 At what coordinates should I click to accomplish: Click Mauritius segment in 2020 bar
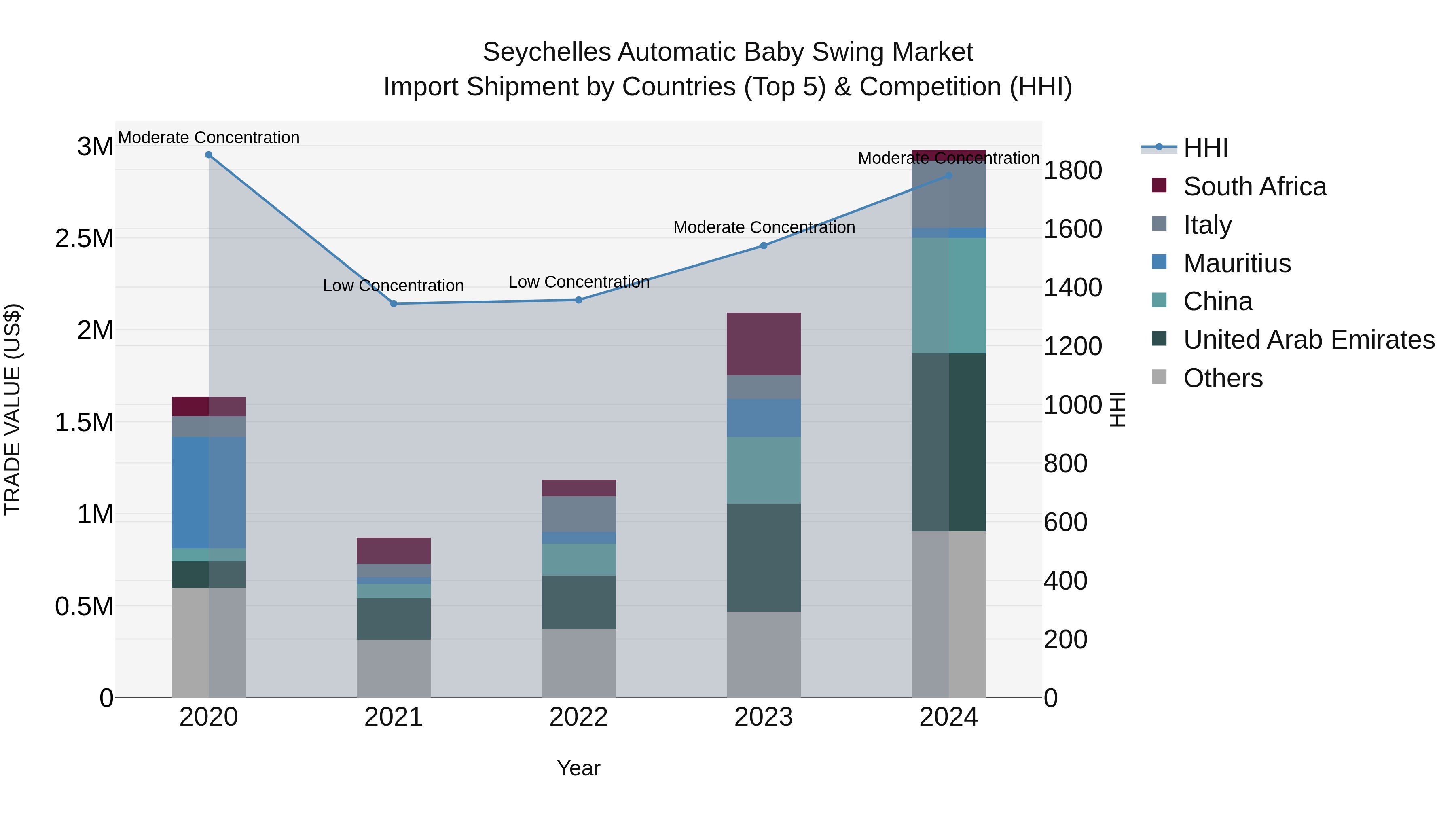click(x=209, y=492)
